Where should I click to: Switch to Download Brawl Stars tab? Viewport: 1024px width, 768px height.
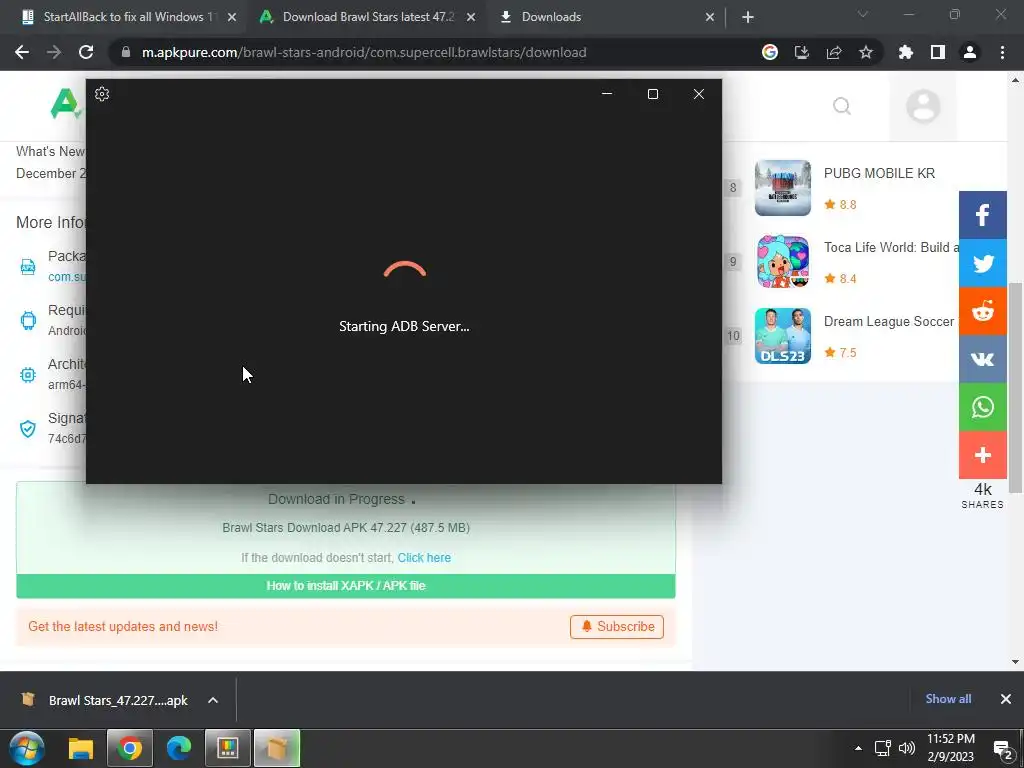(366, 17)
